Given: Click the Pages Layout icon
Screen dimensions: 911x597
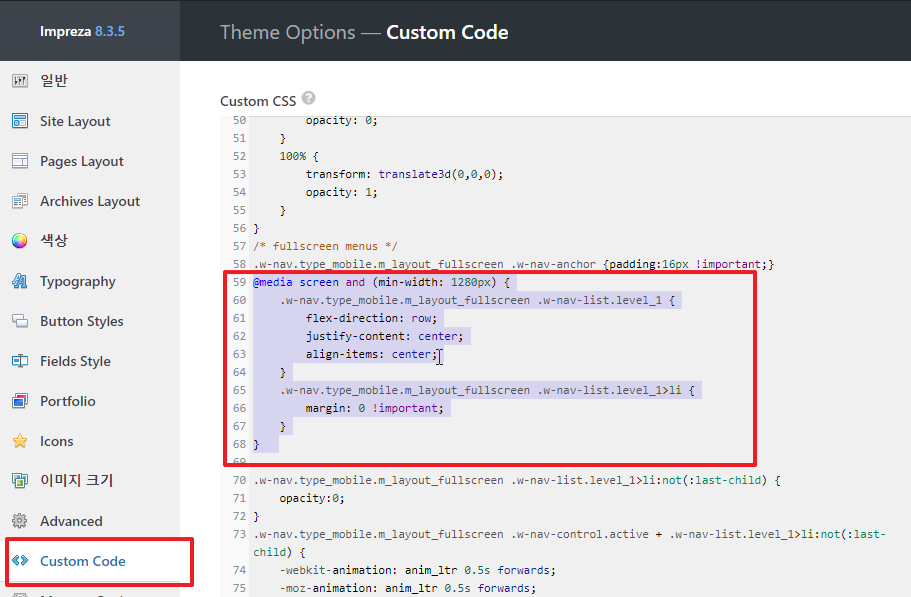Looking at the screenshot, I should coord(20,161).
